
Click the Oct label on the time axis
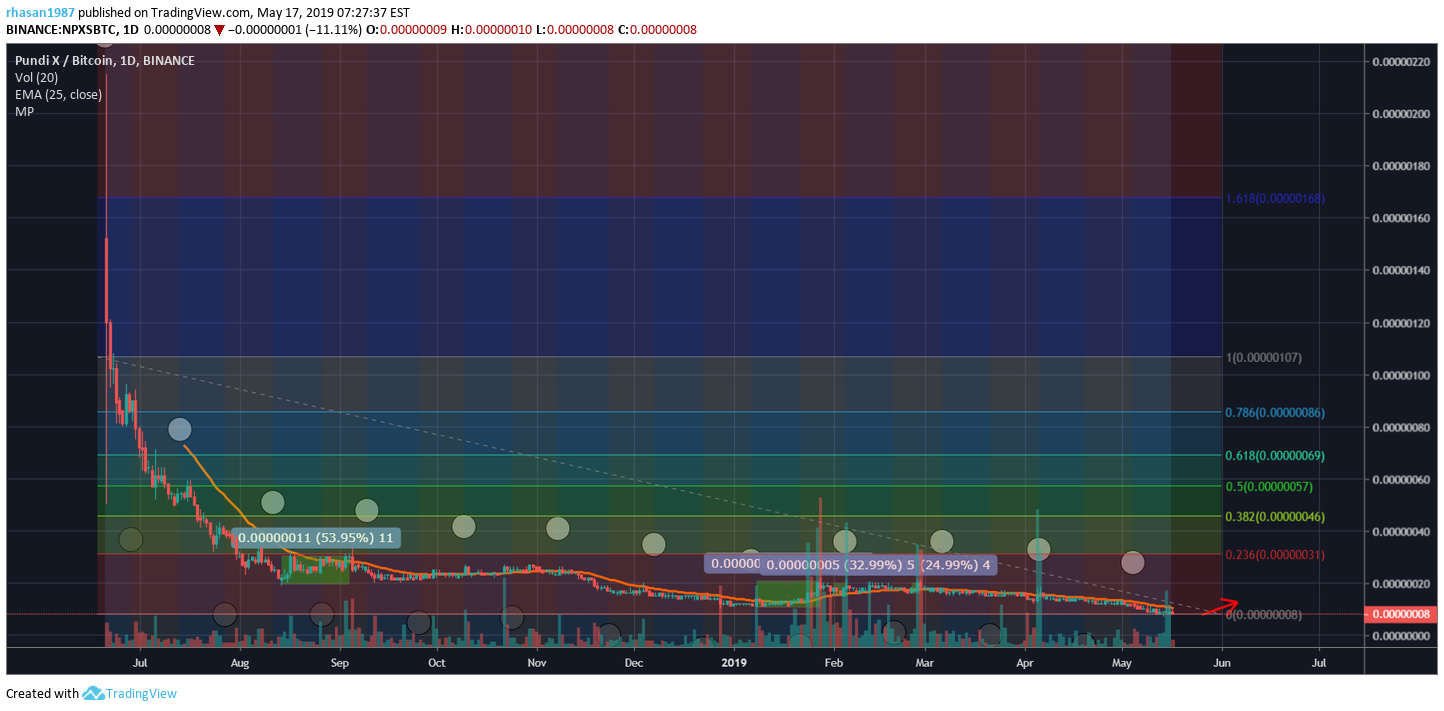(x=437, y=662)
